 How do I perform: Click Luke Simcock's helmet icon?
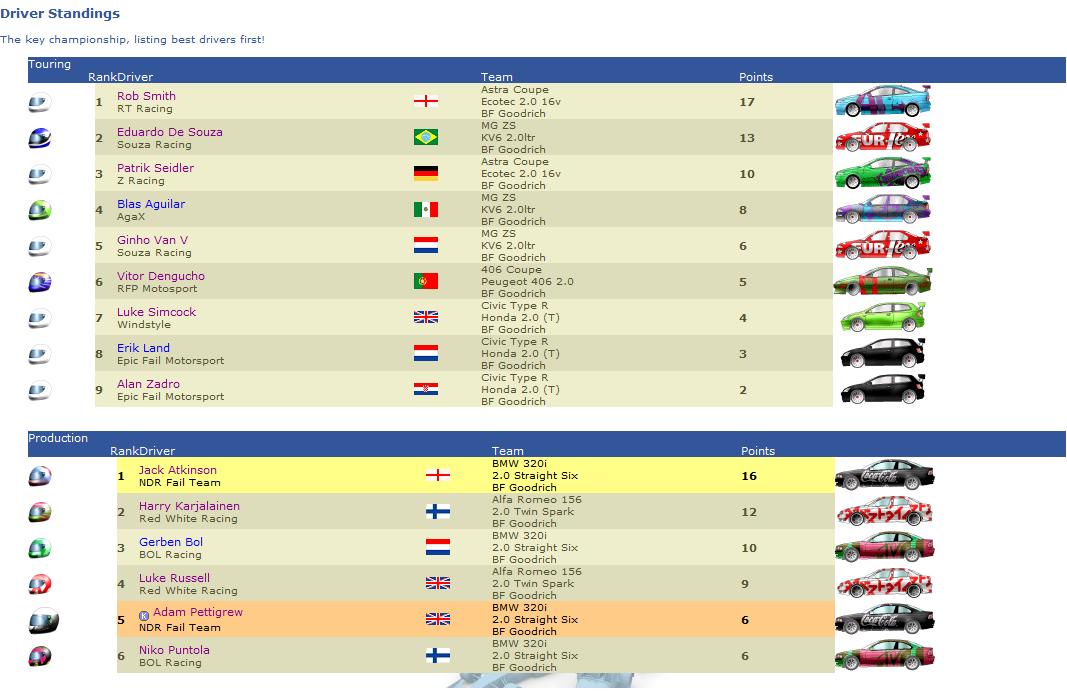click(39, 318)
